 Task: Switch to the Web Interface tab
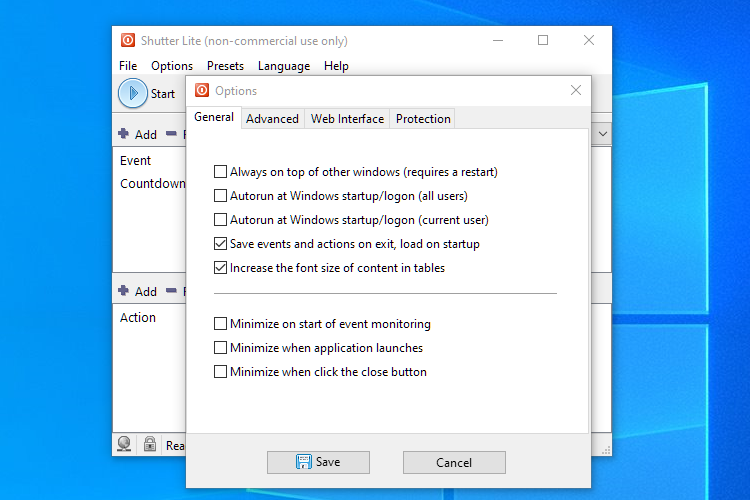347,119
